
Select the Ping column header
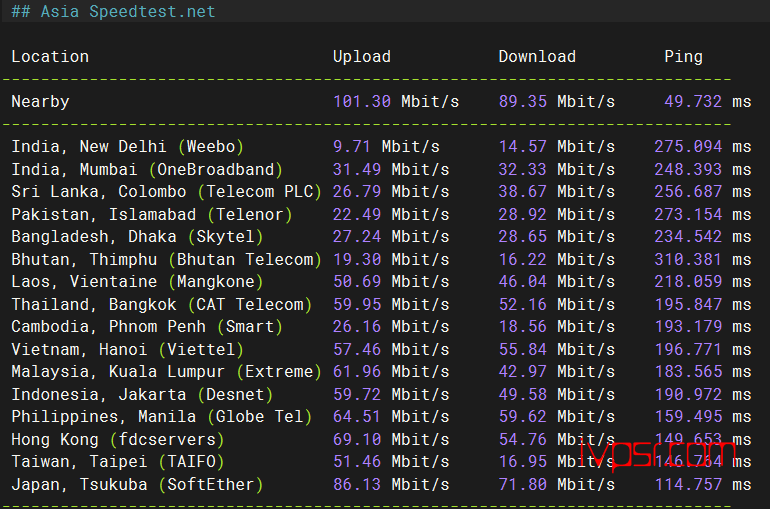684,56
